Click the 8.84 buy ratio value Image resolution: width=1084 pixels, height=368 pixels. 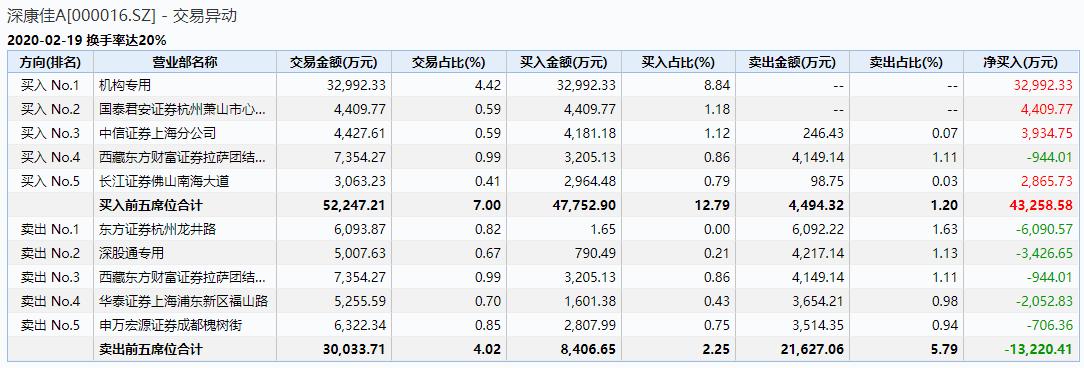coord(717,86)
